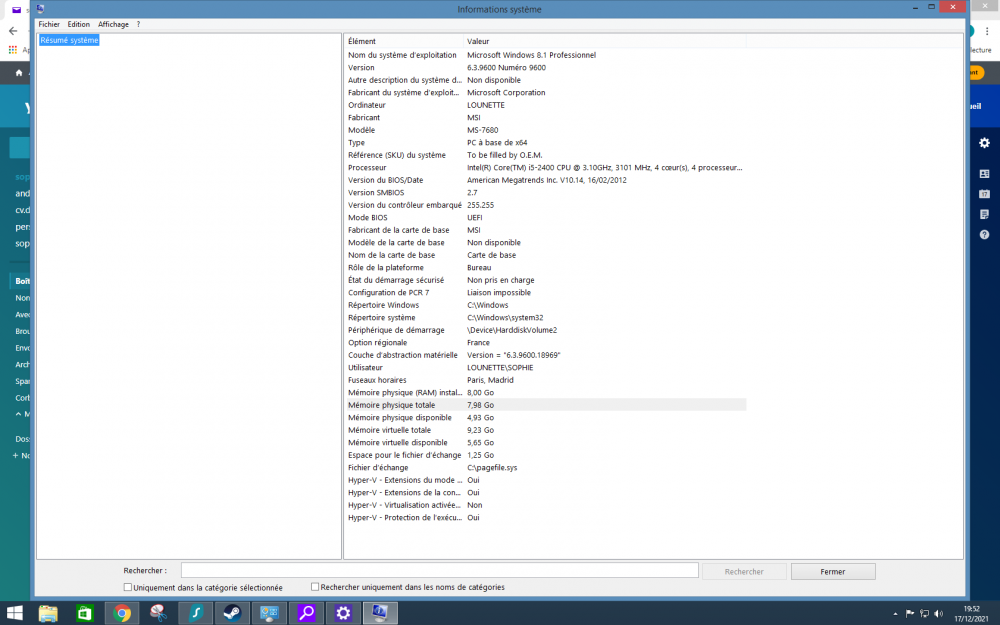
Task: Launch Surfshark from the taskbar
Action: [x=195, y=612]
